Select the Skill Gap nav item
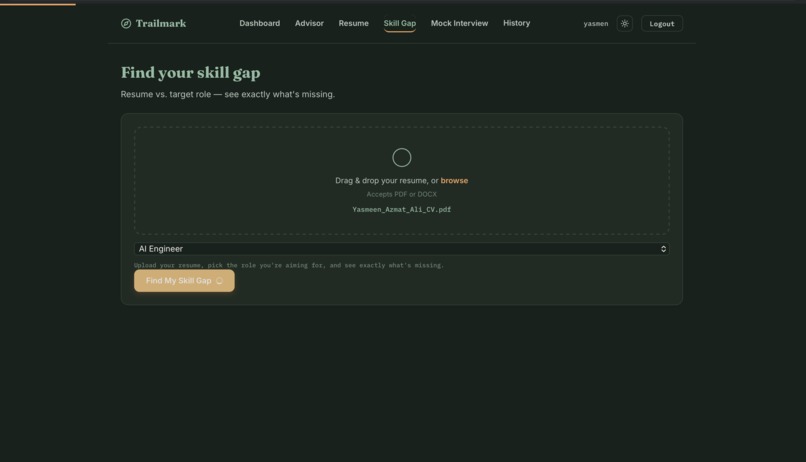This screenshot has height=462, width=806. pyautogui.click(x=399, y=23)
